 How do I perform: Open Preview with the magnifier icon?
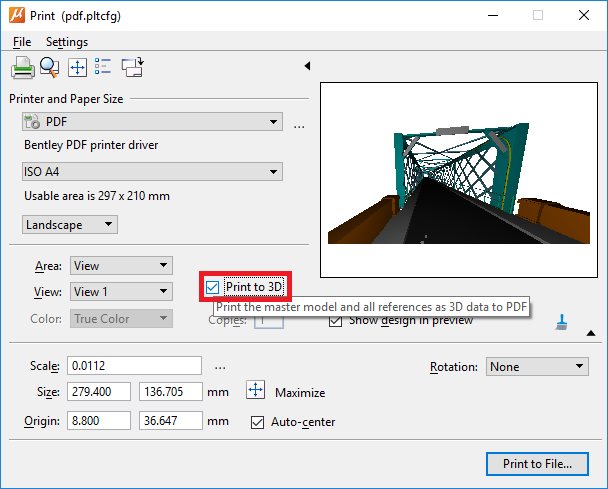coord(49,68)
